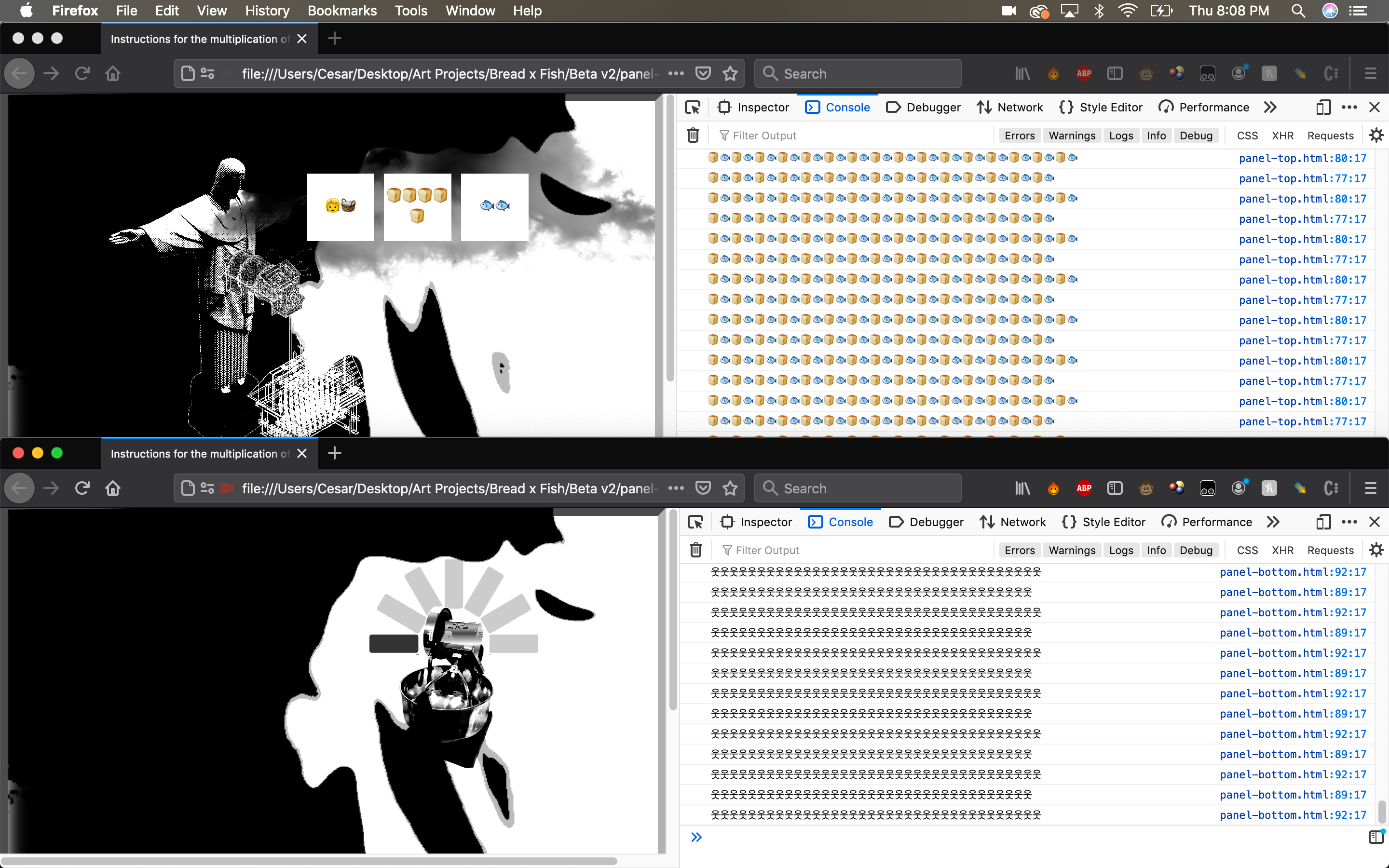Show sidebars in the bottom window toolbar

(1115, 488)
